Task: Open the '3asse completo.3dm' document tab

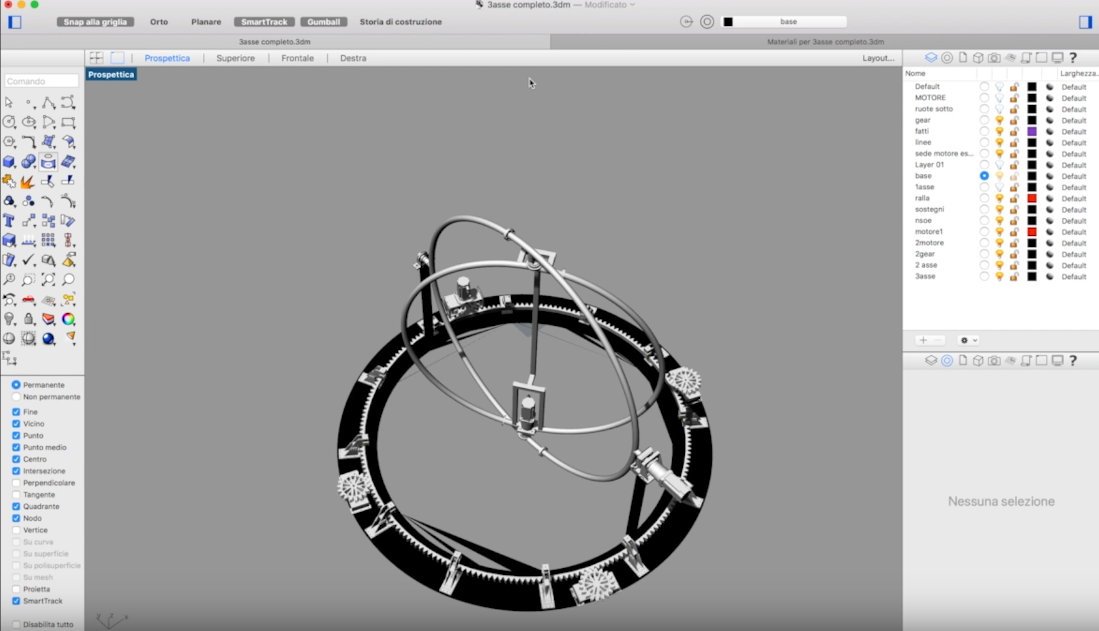Action: coord(275,42)
